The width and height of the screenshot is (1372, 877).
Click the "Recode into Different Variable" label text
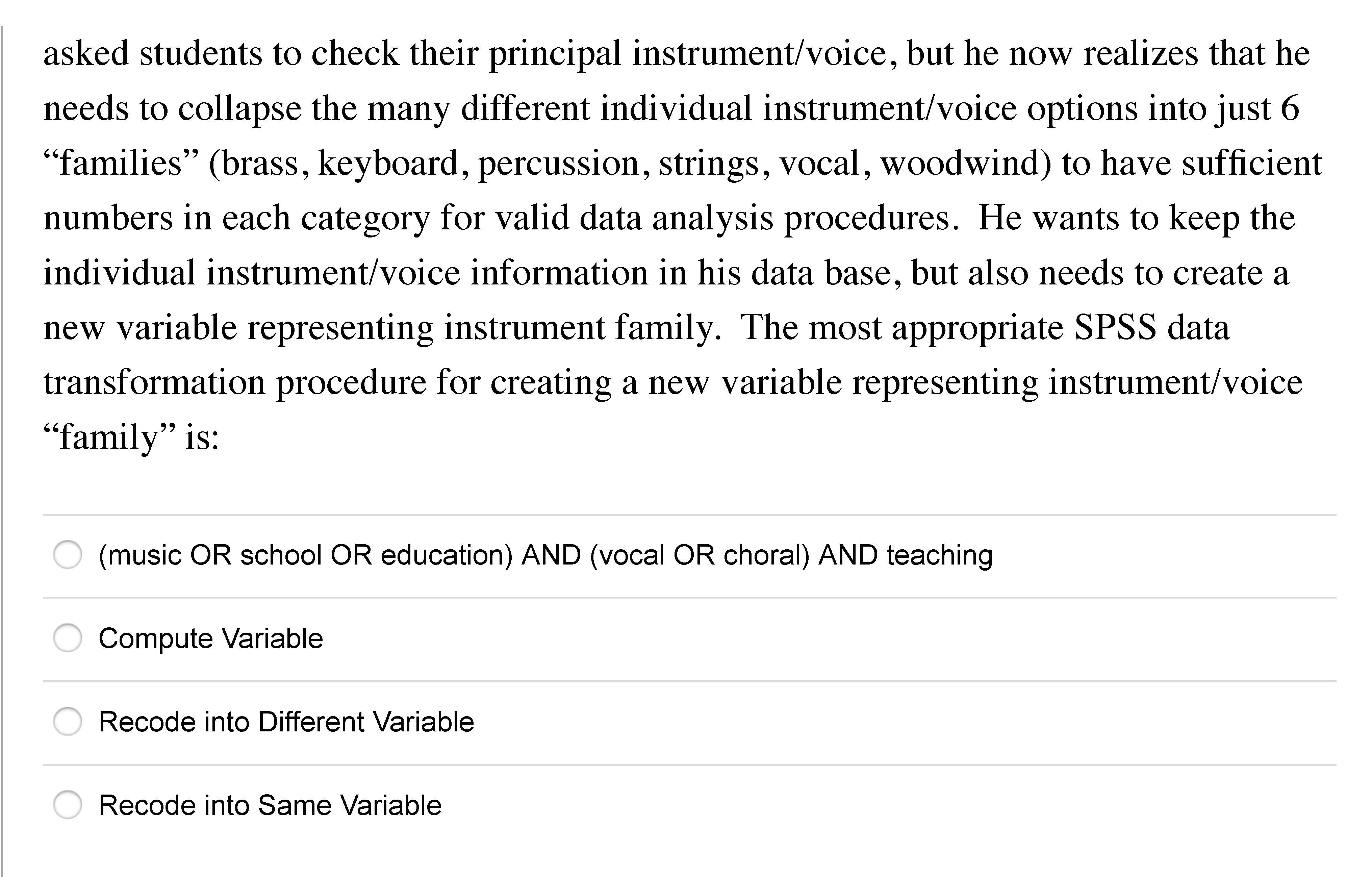[286, 722]
